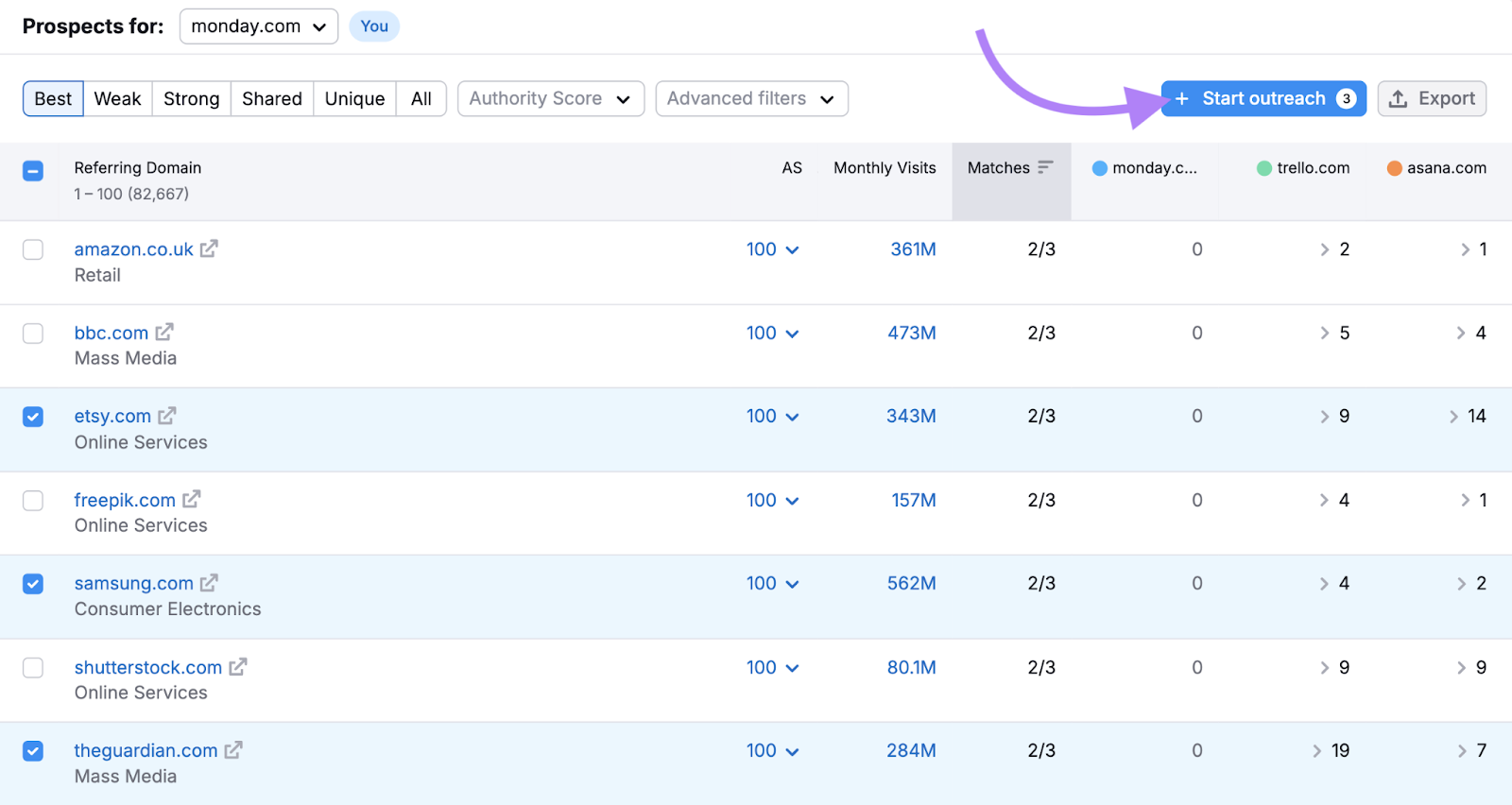Switch to the Unique prospects tab

(x=354, y=98)
